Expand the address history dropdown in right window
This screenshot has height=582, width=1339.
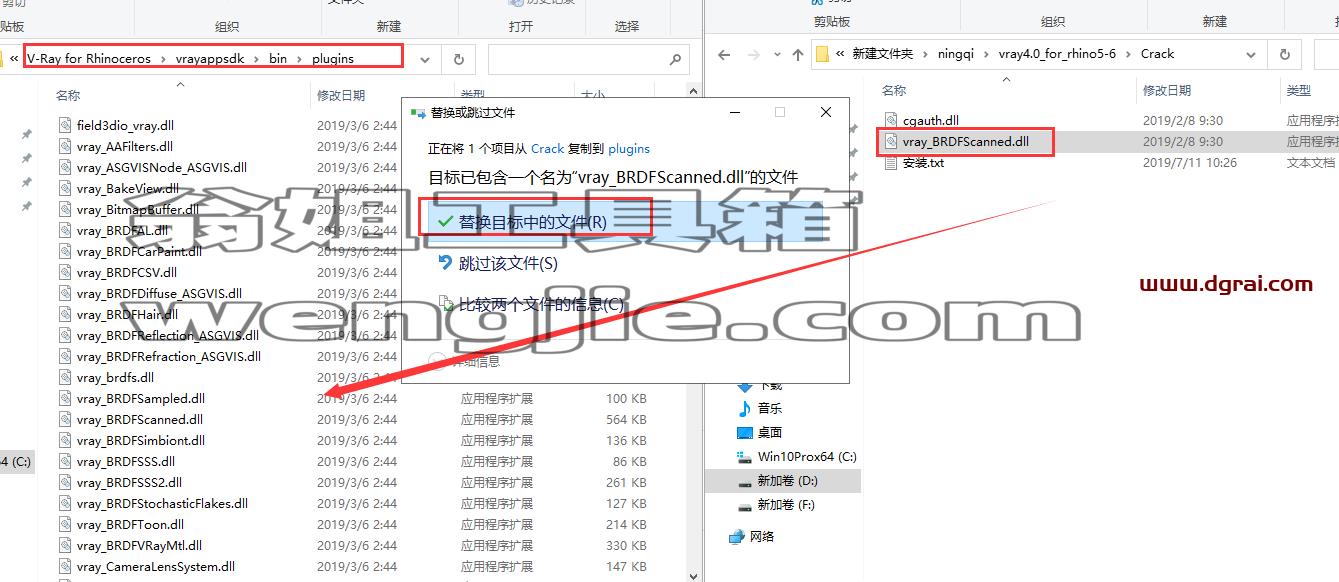(x=1252, y=55)
